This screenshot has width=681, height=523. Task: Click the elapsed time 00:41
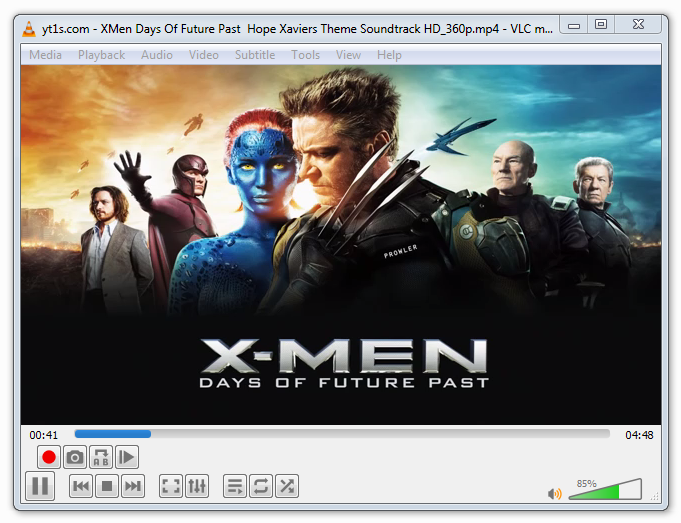[43, 435]
